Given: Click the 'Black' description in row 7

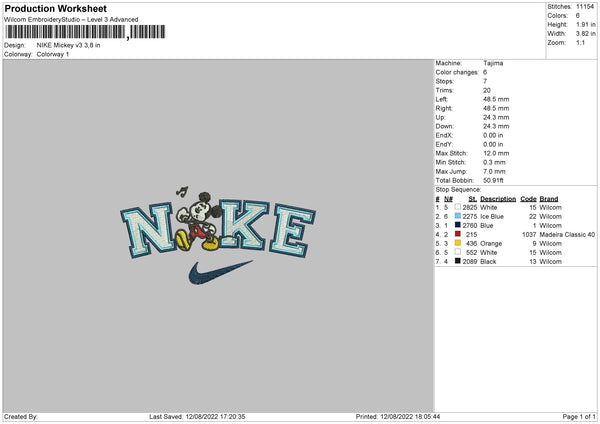Looking at the screenshot, I should coord(488,262).
